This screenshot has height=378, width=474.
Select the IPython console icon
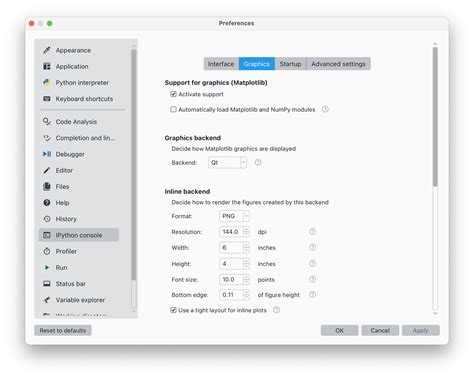click(x=47, y=235)
